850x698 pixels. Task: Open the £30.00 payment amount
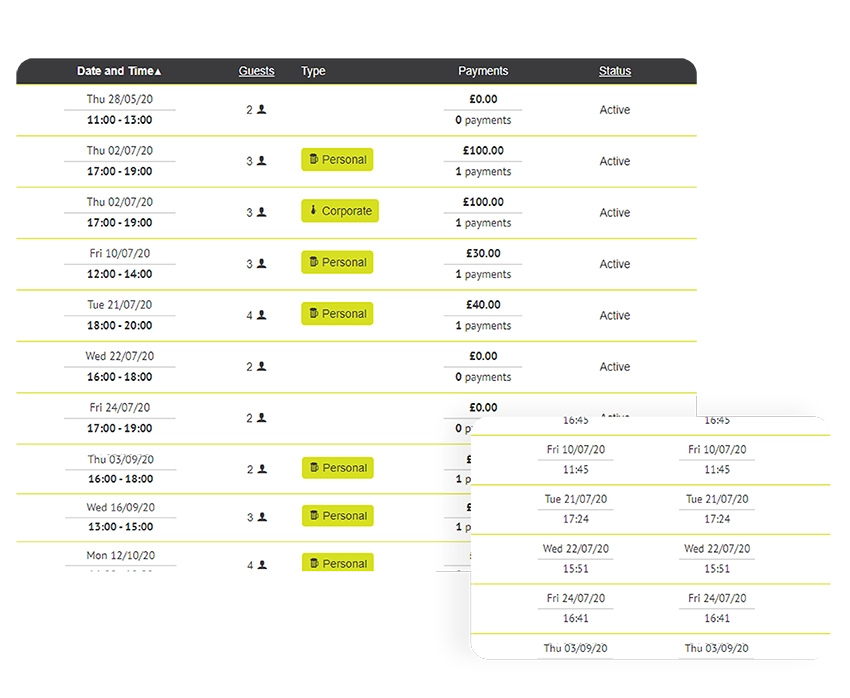(x=483, y=254)
